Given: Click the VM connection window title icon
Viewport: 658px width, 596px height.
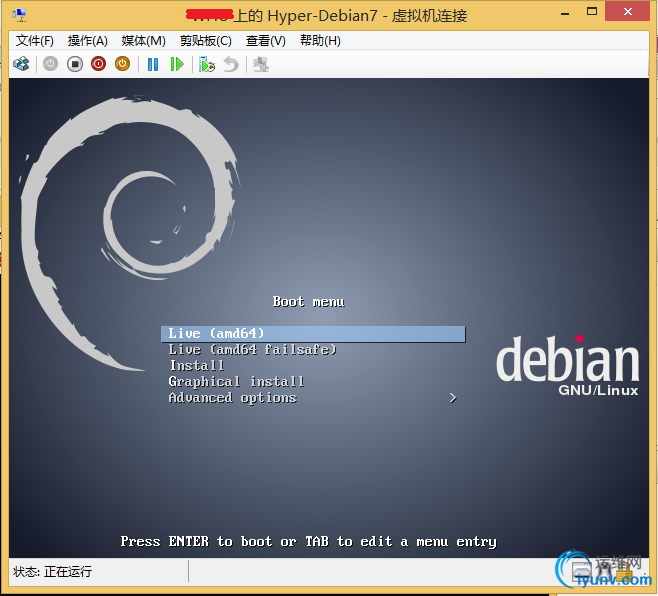Looking at the screenshot, I should [19, 16].
